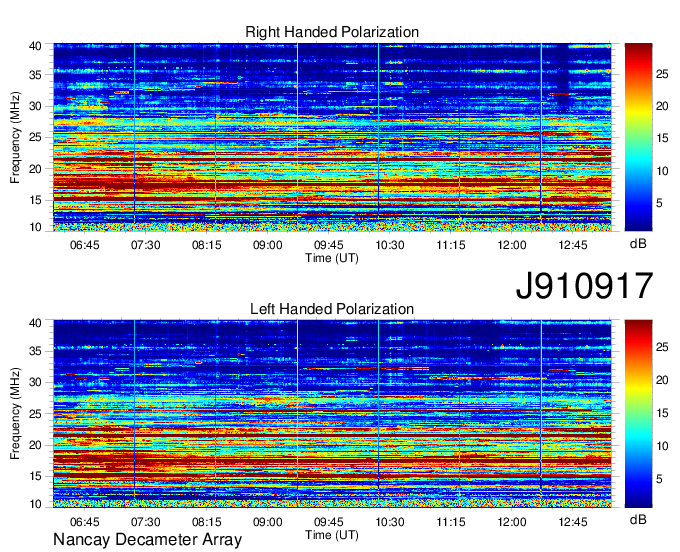Click the "20" dB tick on Left Handed color bar

point(662,380)
